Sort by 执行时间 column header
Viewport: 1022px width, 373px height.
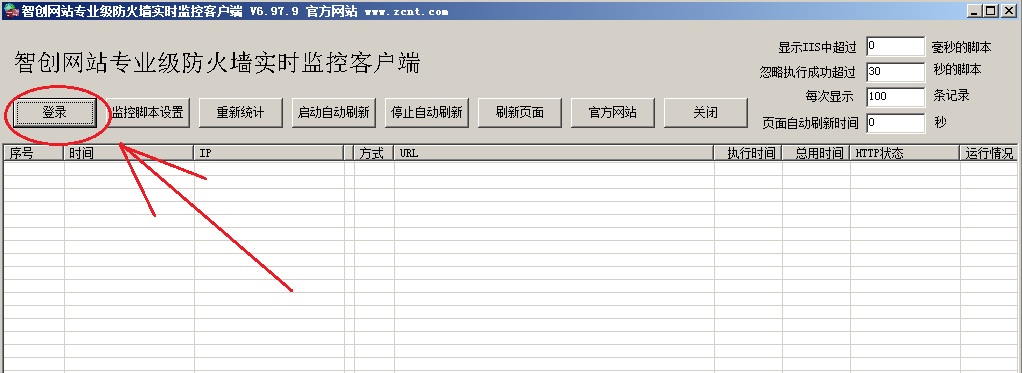(748, 153)
